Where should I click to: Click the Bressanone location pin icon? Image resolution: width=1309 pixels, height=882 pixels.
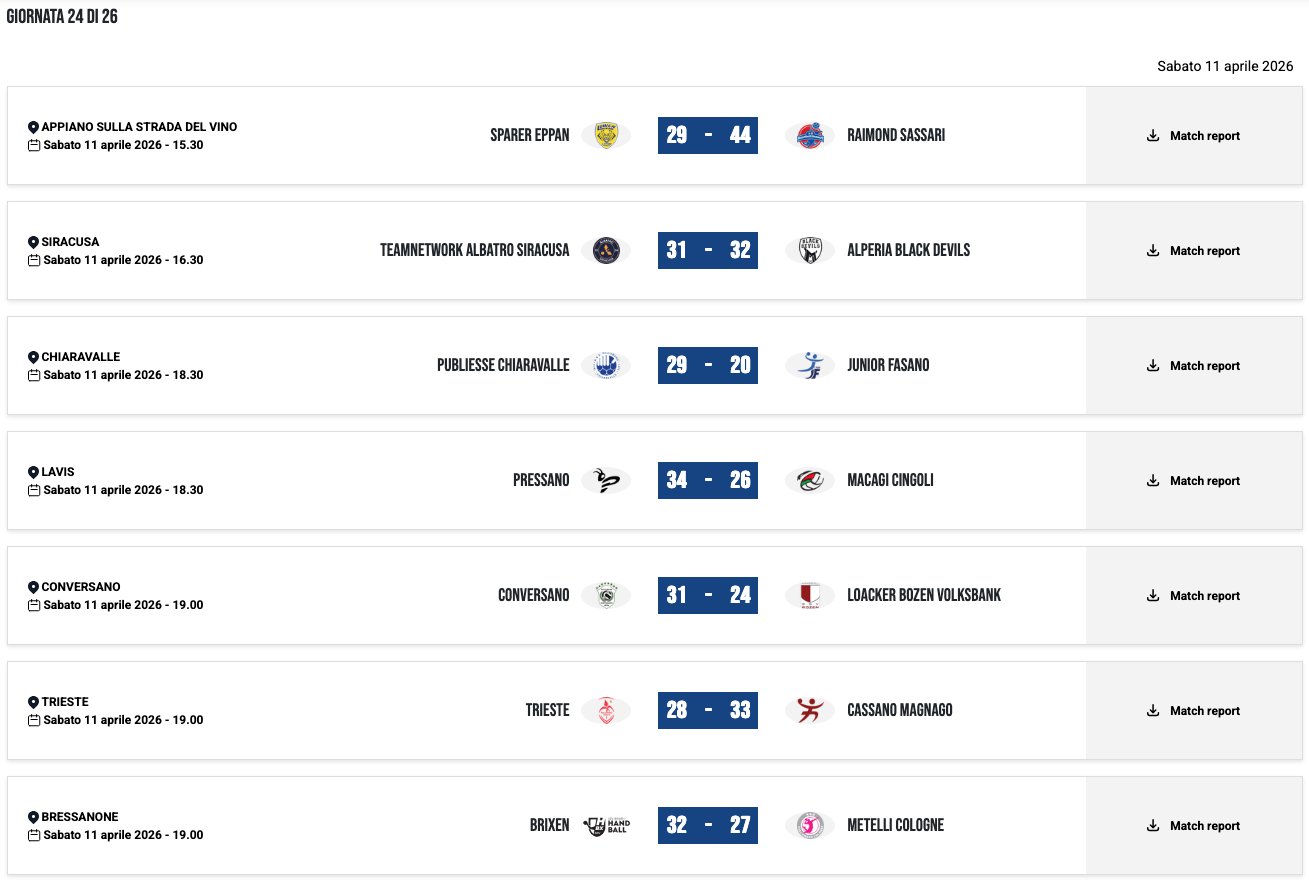(x=33, y=817)
